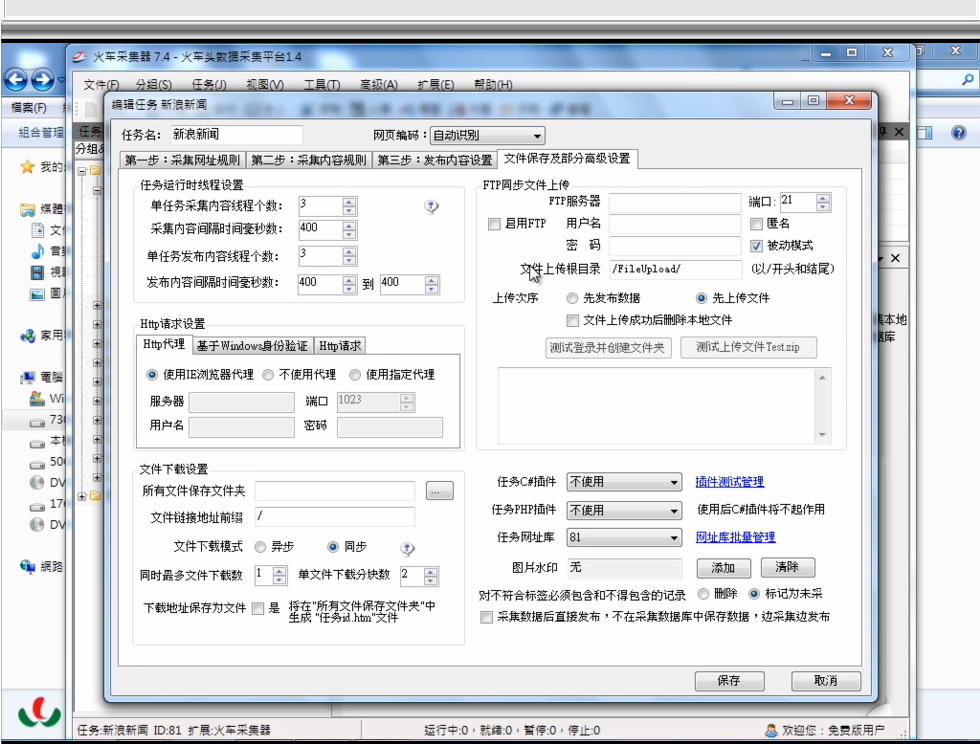Switch to 基于Windows身份验证 tab
The width and height of the screenshot is (980, 744).
pos(252,346)
